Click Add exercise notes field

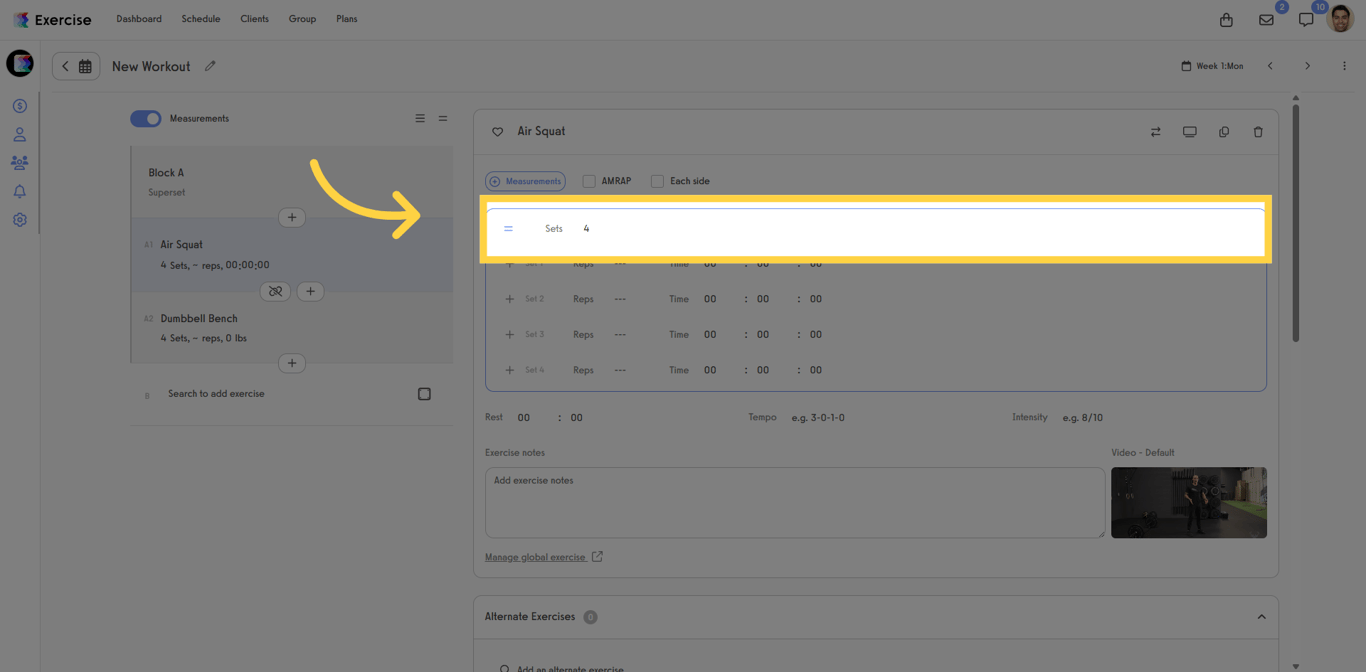(x=794, y=502)
